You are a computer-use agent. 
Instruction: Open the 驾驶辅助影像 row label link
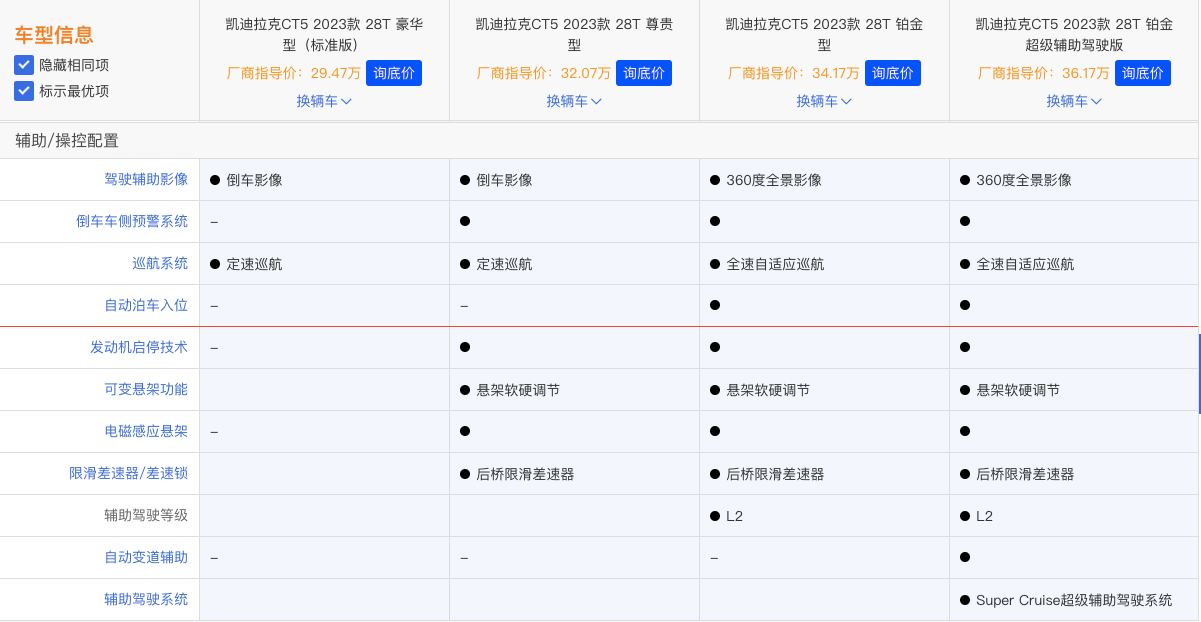tap(146, 180)
